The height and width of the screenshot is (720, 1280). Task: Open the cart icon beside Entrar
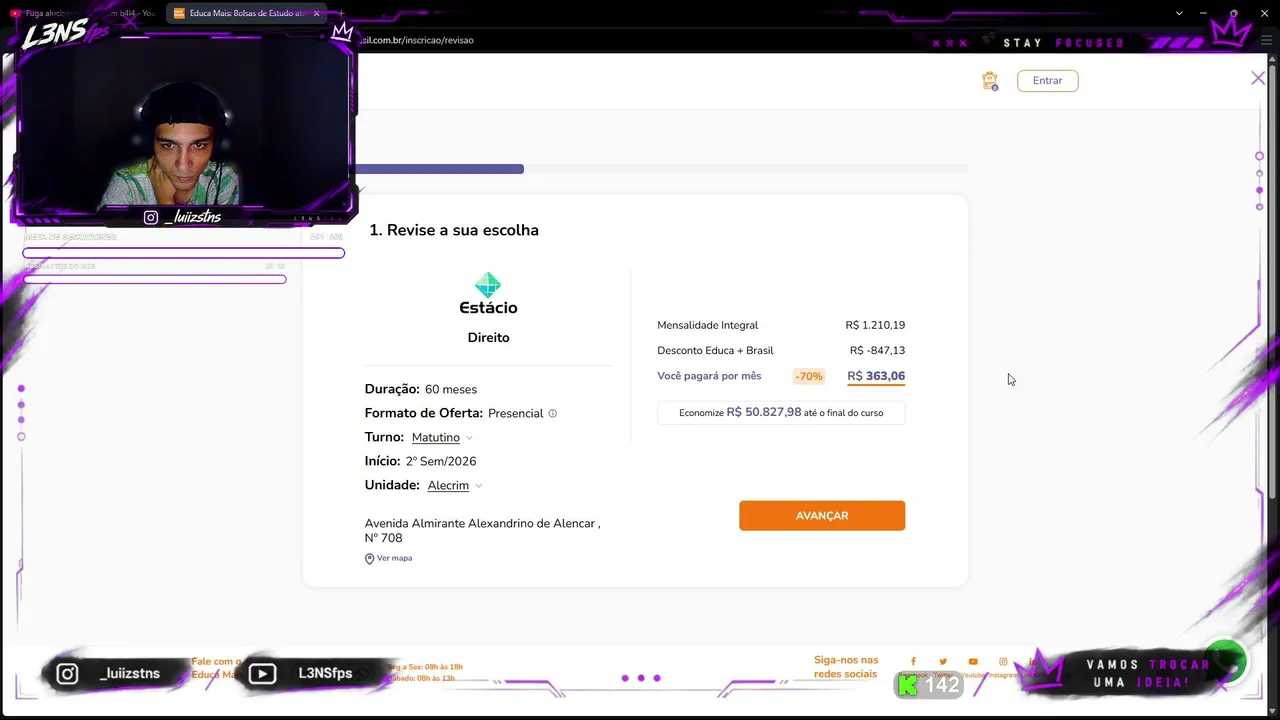coord(990,81)
